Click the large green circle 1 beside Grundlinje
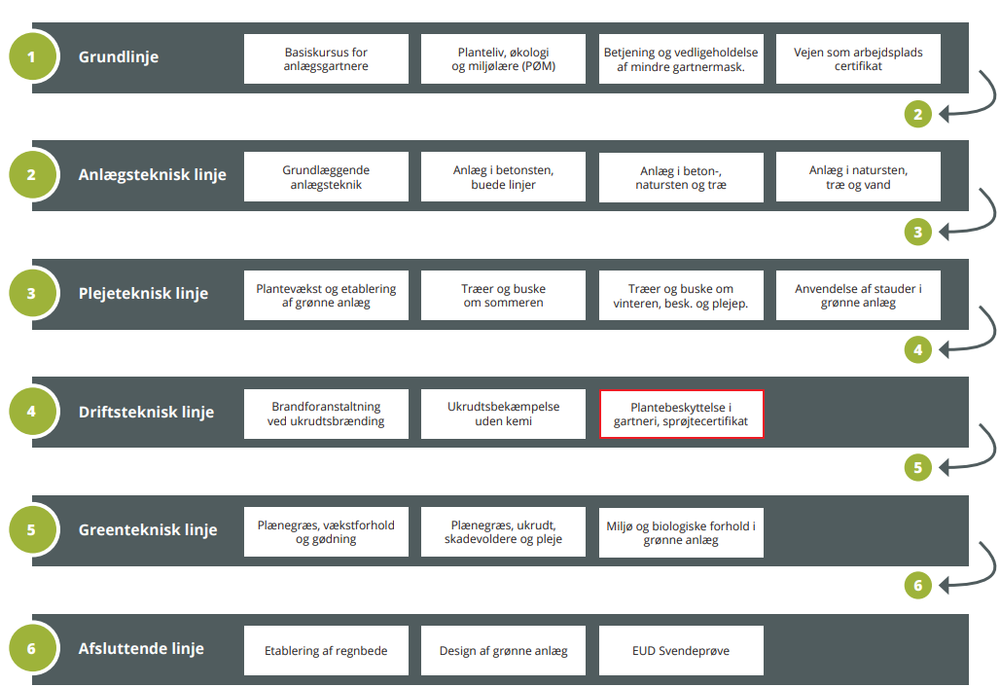Viewport: 1000px width, 687px height. pos(32,57)
